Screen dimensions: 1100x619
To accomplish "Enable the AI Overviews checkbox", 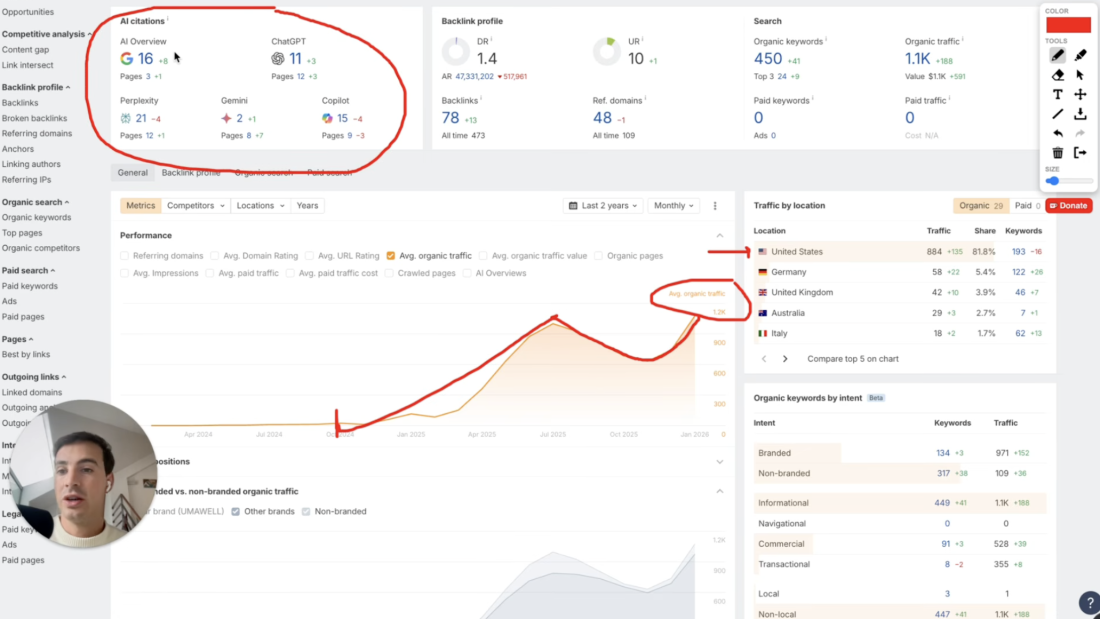I will 466,273.
